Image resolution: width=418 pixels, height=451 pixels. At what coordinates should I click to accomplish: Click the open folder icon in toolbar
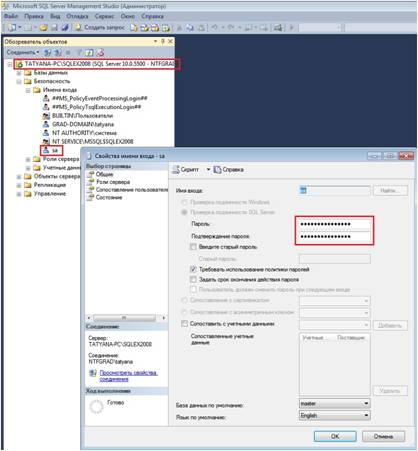[43, 28]
